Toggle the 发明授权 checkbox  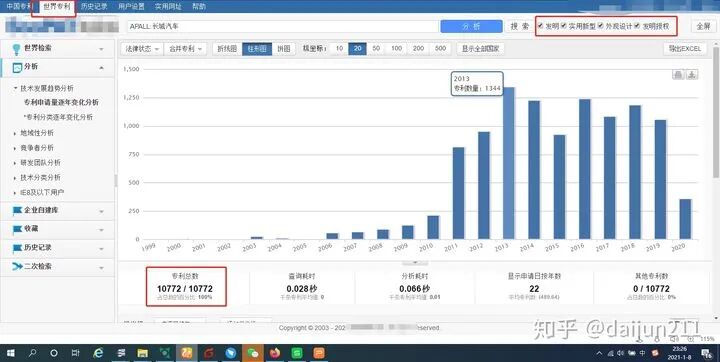tap(637, 26)
